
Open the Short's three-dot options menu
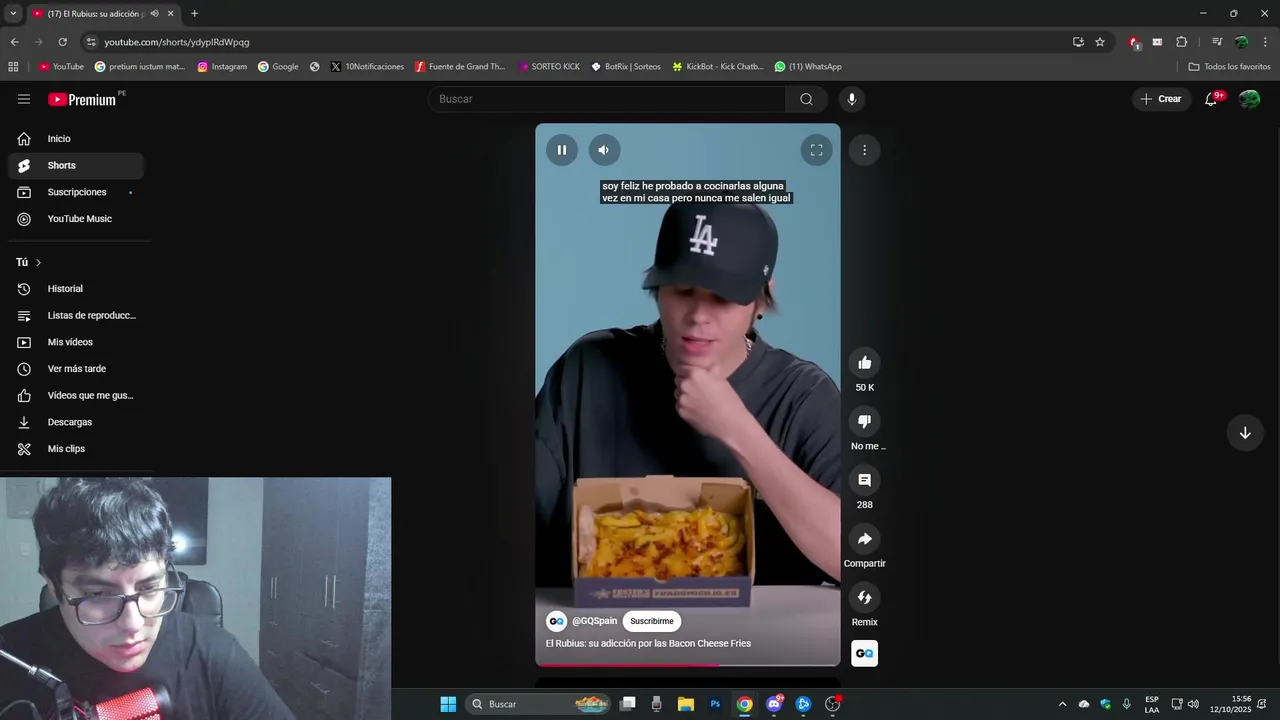coord(864,150)
